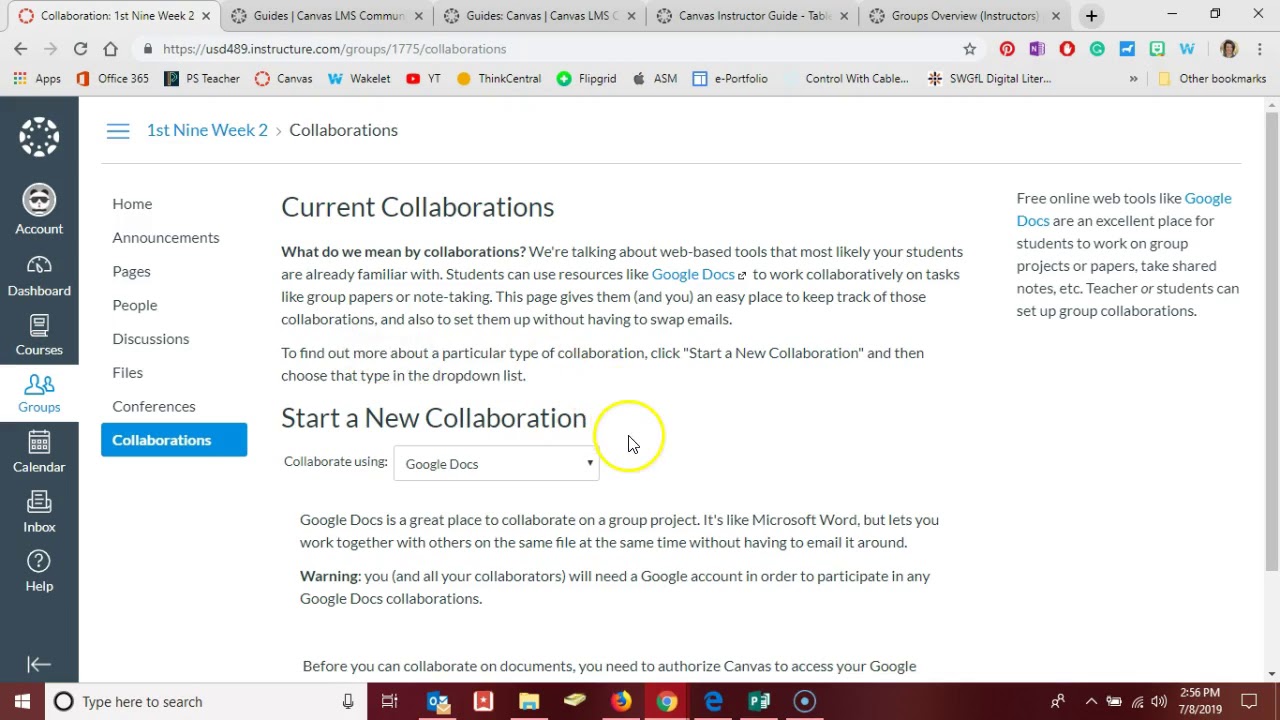Screen dimensions: 1280x720
Task: Collapse the global navigation sidebar arrow
Action: pyautogui.click(x=39, y=664)
